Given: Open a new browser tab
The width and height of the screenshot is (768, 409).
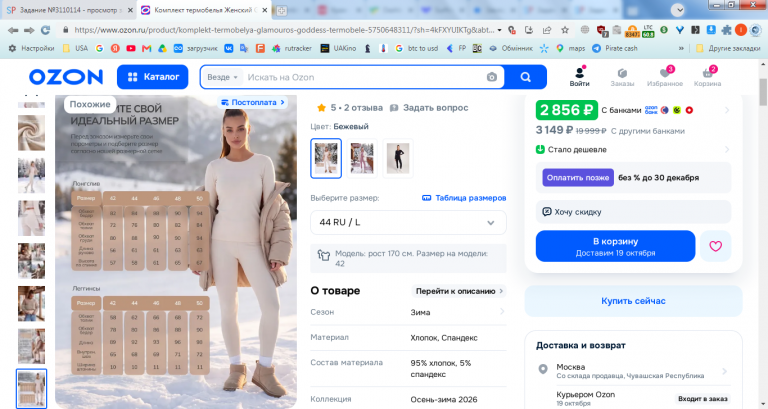Looking at the screenshot, I should [281, 10].
